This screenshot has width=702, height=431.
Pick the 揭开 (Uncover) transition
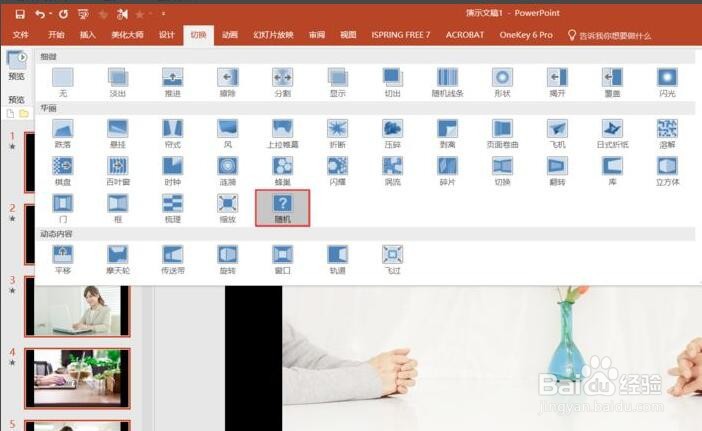pos(557,83)
